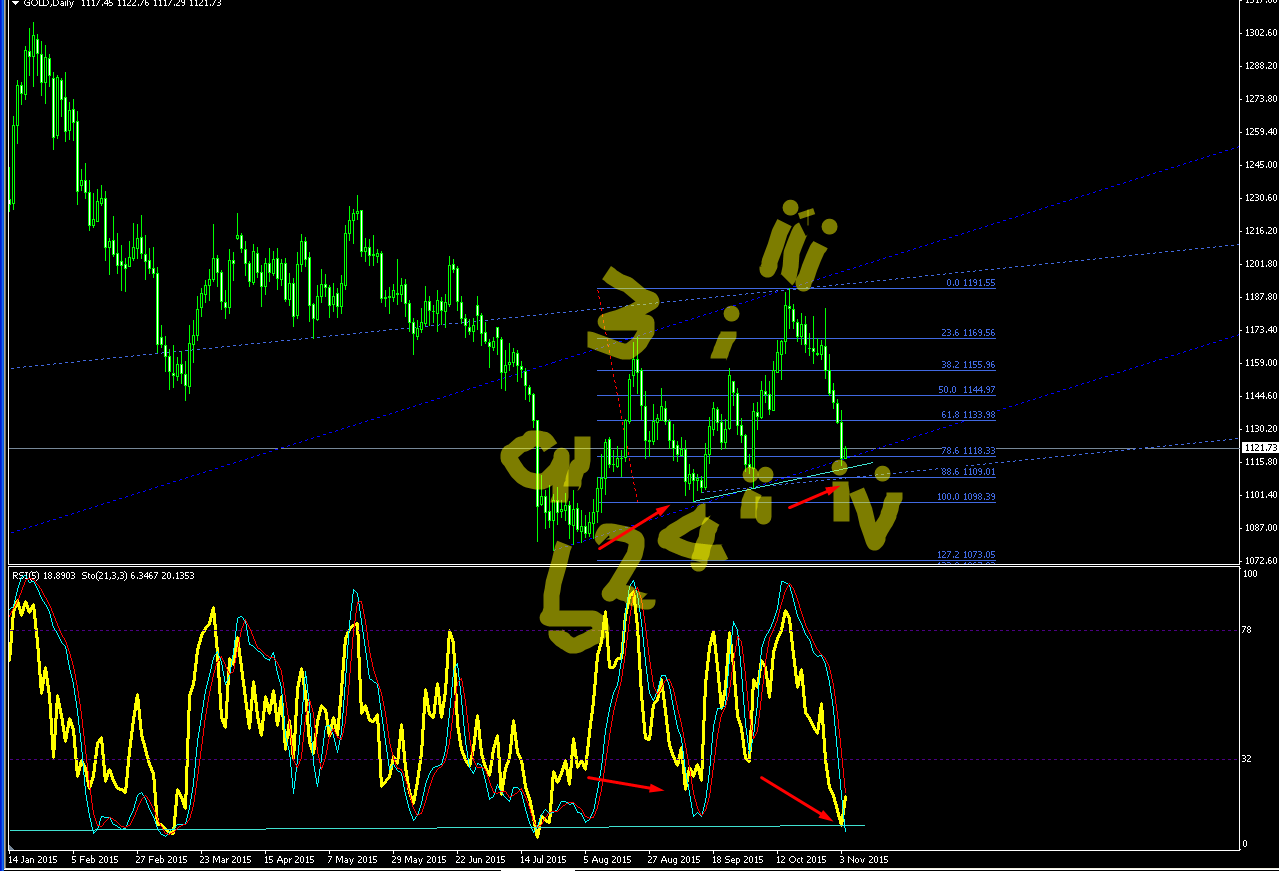This screenshot has width=1279, height=871.
Task: Select the Fibonacci 50.0 1144.97 level label
Action: (x=969, y=390)
